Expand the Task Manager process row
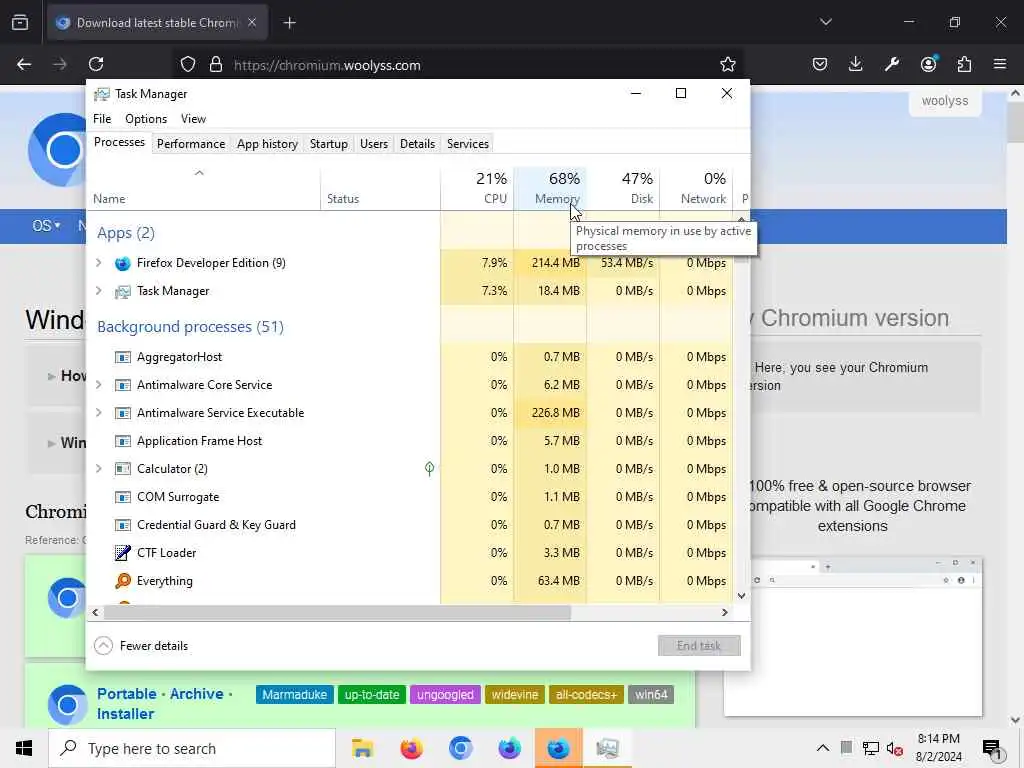1024x768 pixels. tap(99, 291)
